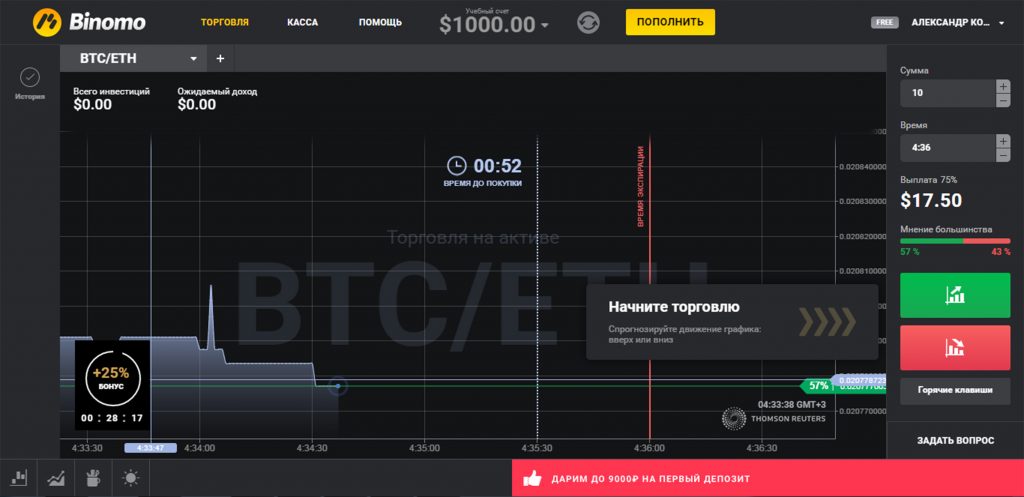
Task: Increase the Сумма amount with plus
Action: click(1003, 86)
